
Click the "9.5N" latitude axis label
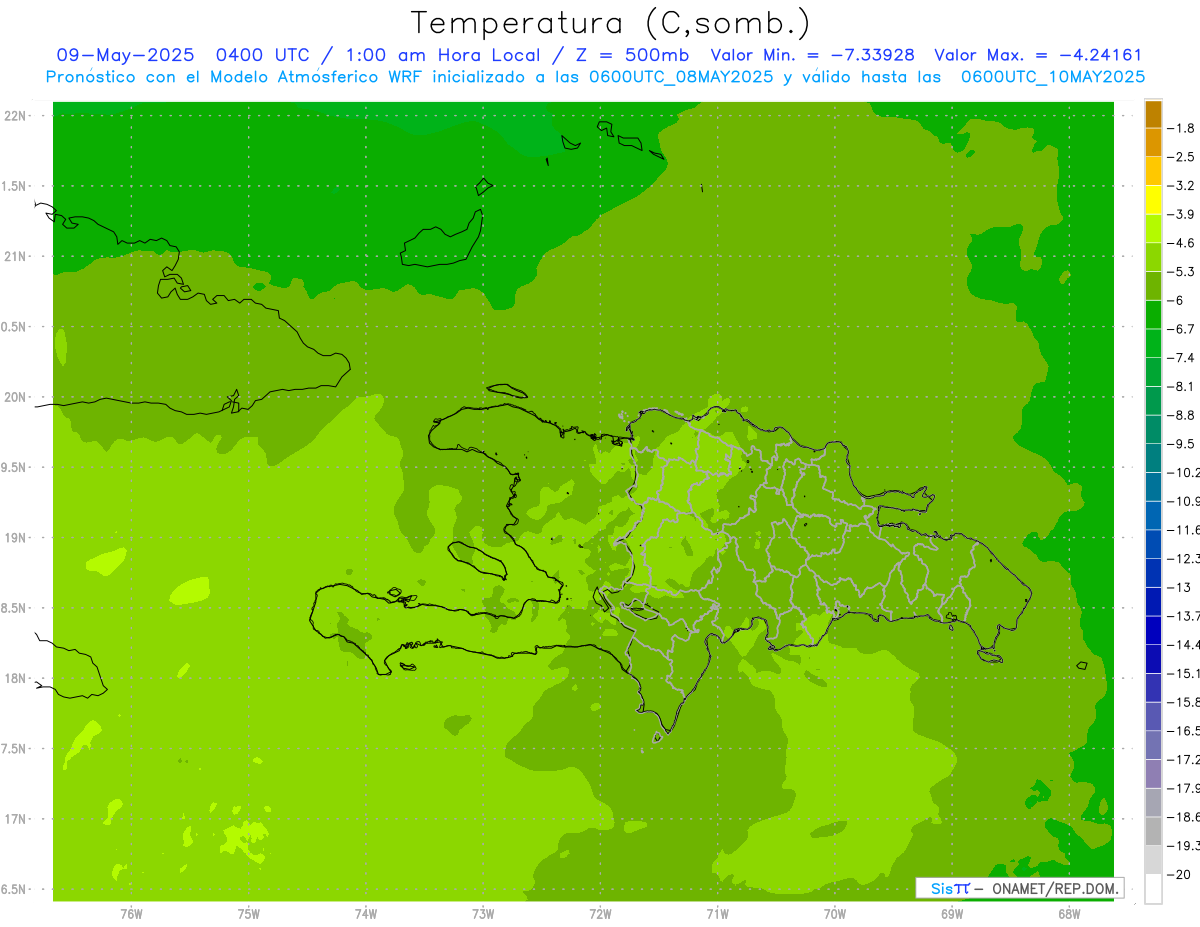coord(15,468)
